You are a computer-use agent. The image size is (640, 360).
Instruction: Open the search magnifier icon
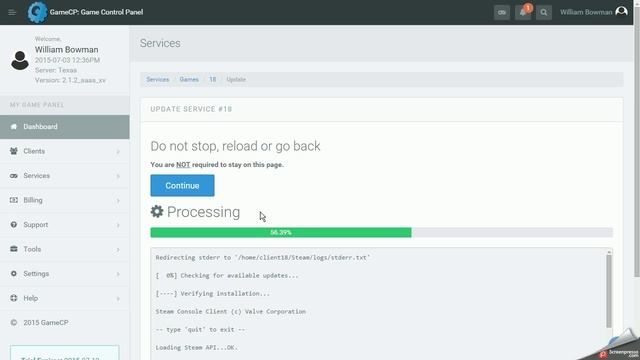(544, 12)
